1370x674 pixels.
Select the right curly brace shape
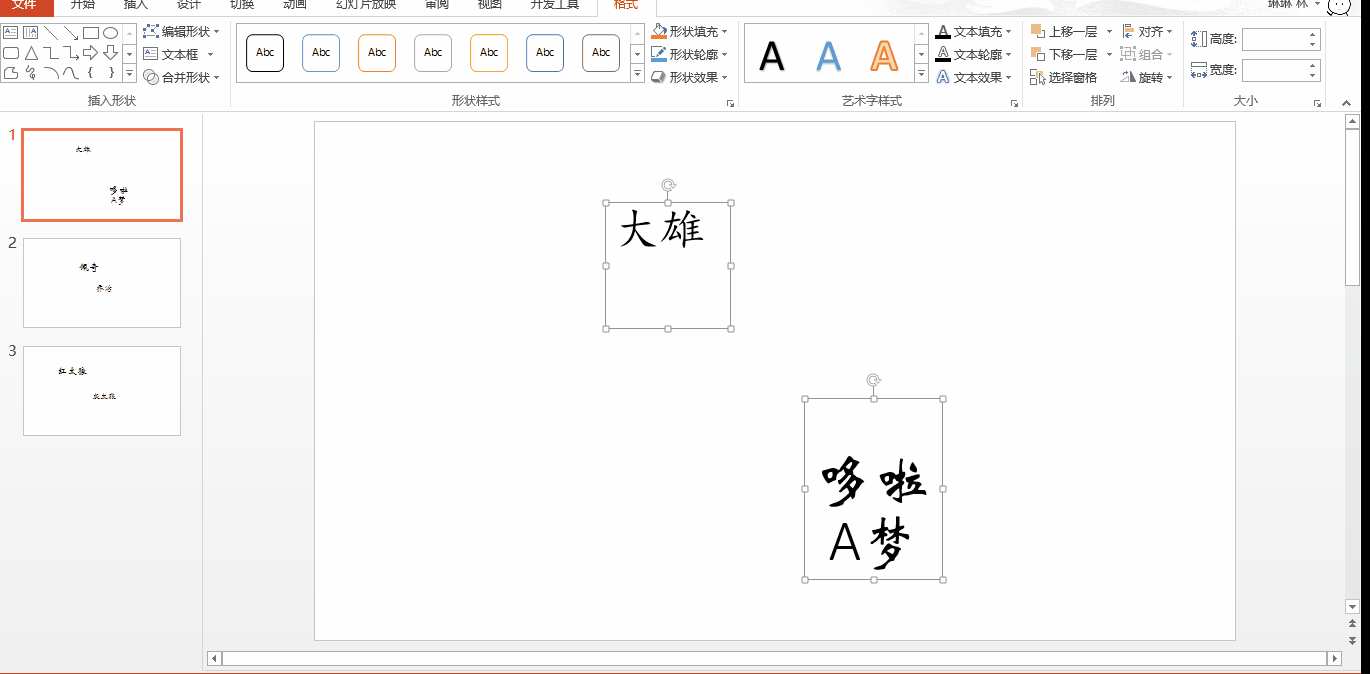coord(112,72)
